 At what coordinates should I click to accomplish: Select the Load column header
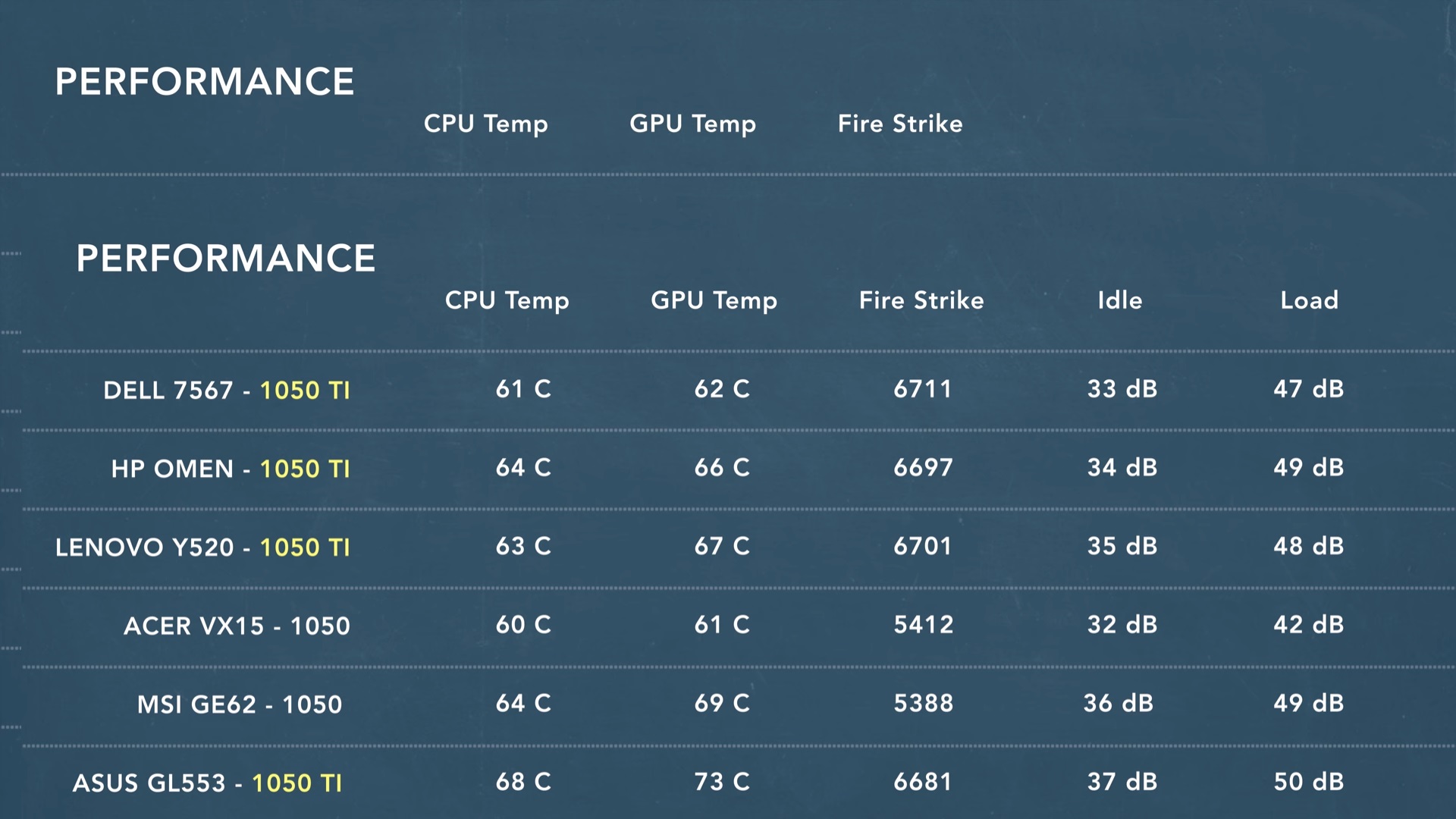1310,300
